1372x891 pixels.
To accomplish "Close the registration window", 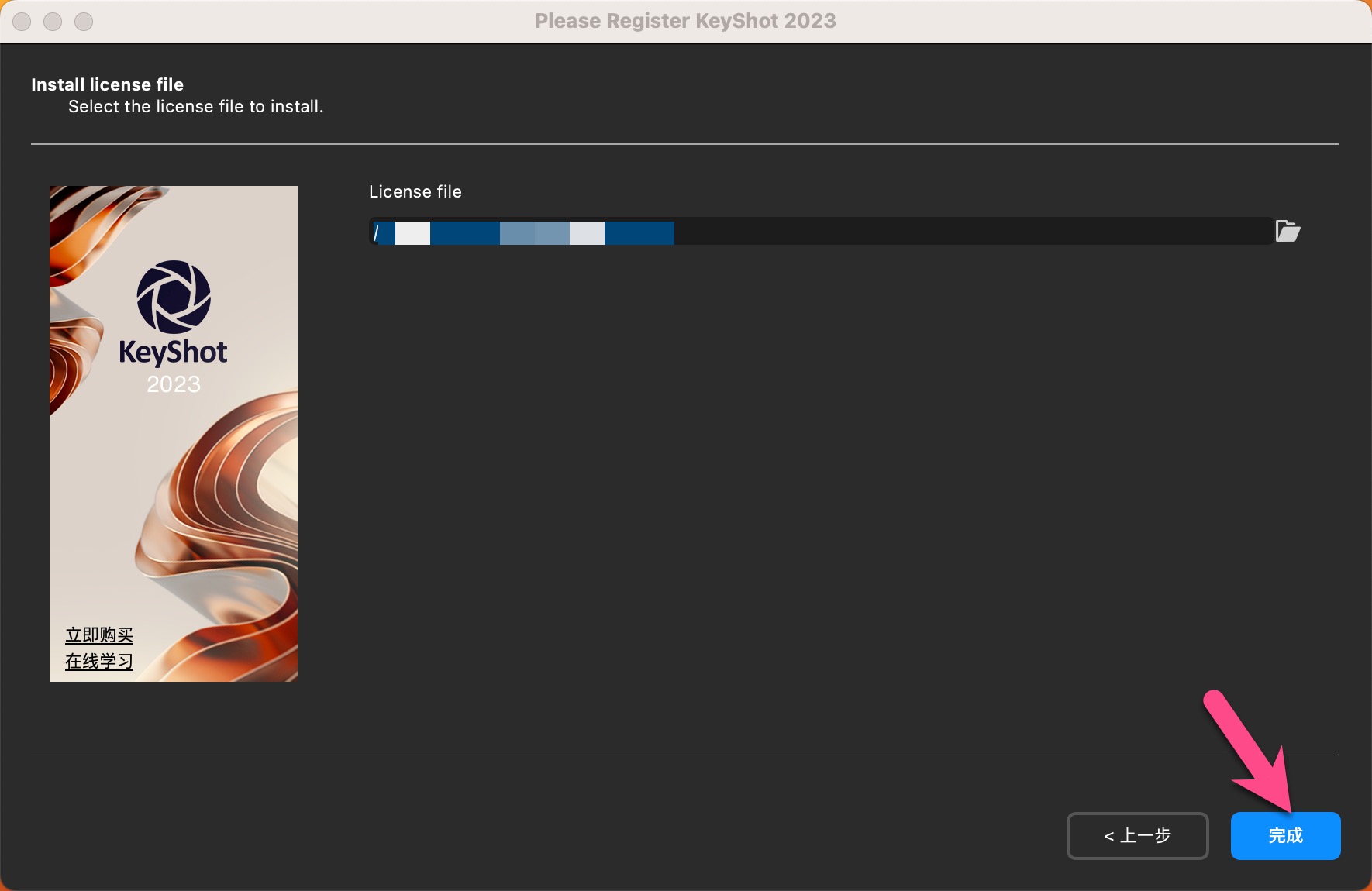I will point(22,22).
